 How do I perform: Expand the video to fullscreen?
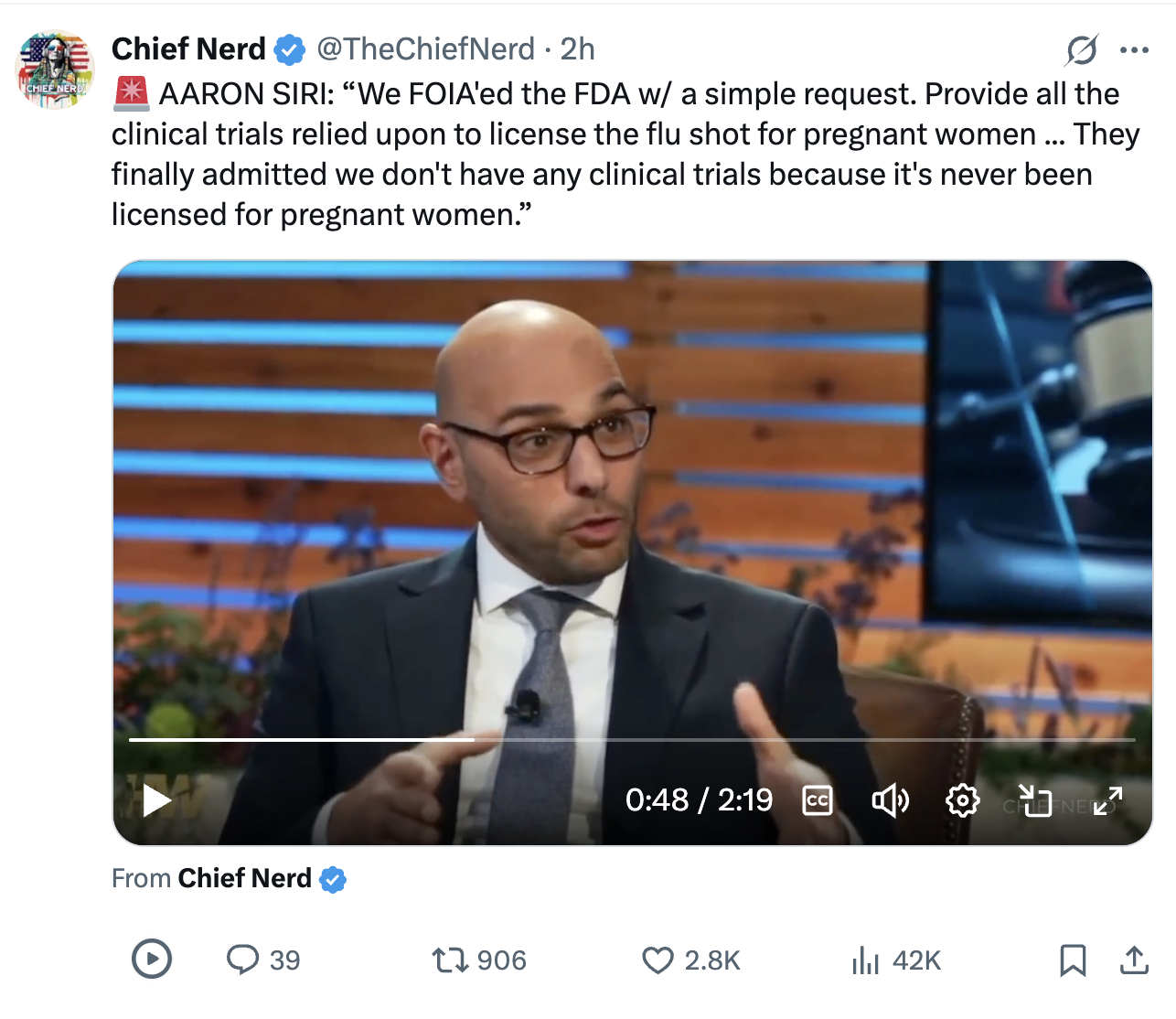1107,800
